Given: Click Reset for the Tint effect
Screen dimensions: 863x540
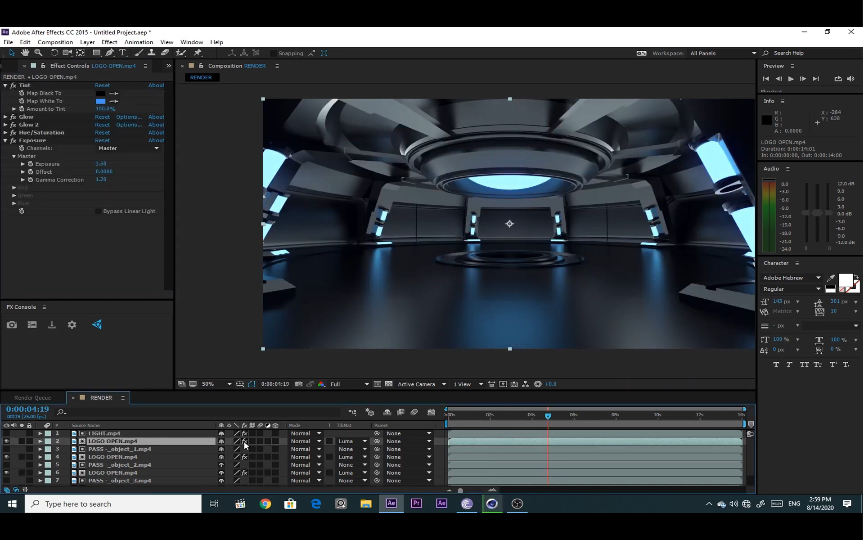Looking at the screenshot, I should [102, 85].
